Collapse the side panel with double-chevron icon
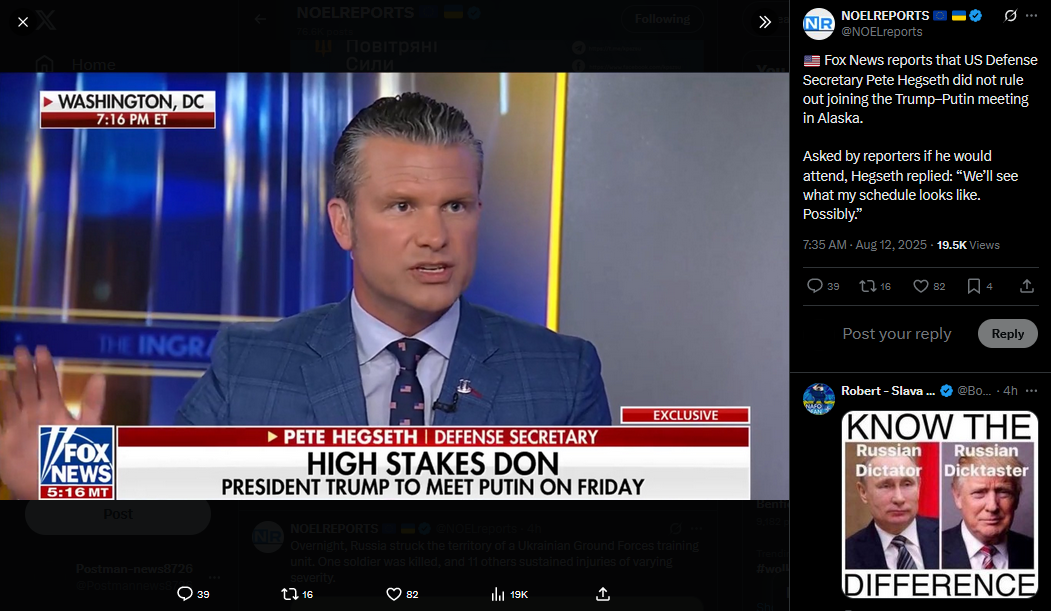The width and height of the screenshot is (1051, 611). [765, 22]
